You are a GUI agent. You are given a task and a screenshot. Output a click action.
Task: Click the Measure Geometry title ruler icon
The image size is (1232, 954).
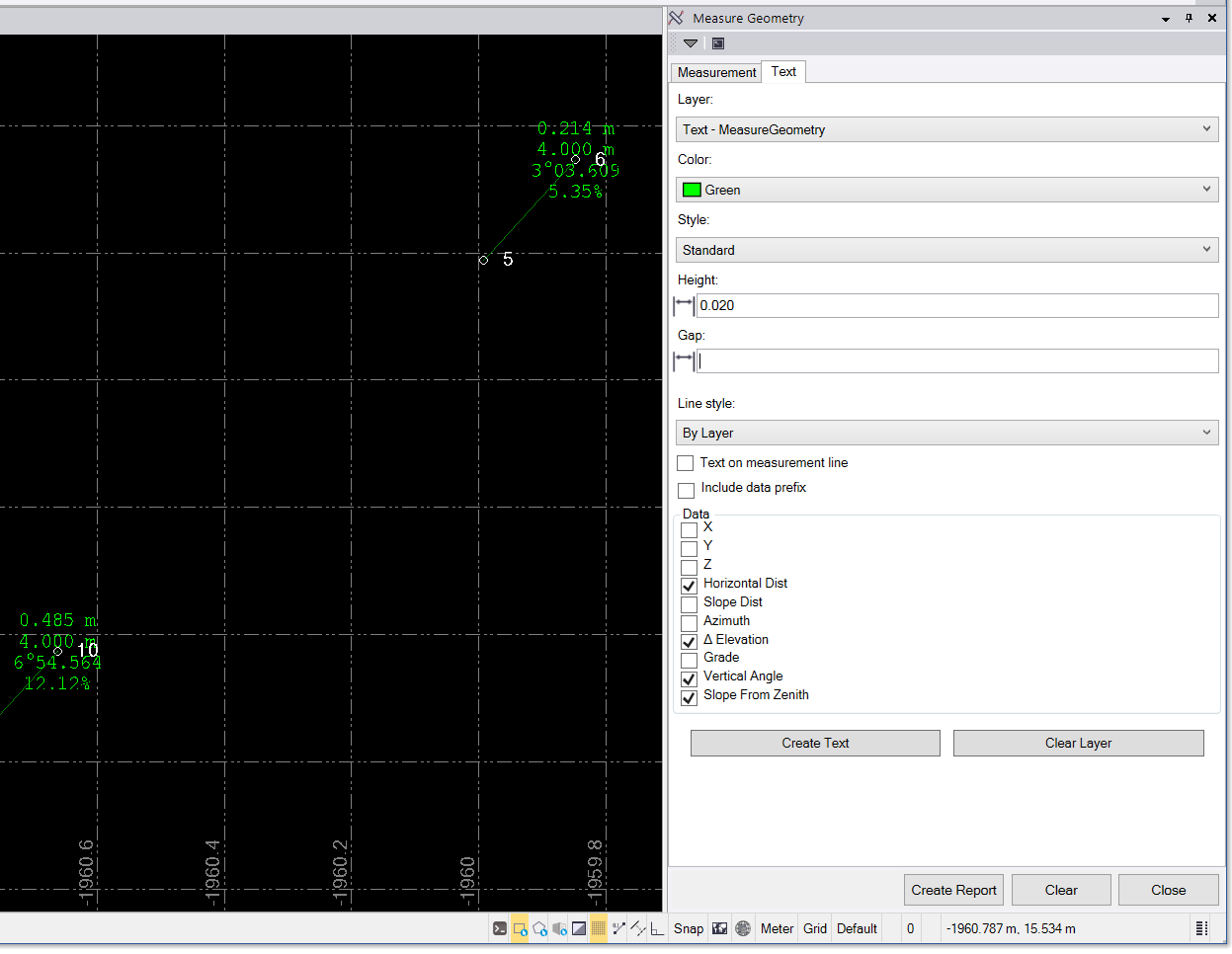click(676, 18)
